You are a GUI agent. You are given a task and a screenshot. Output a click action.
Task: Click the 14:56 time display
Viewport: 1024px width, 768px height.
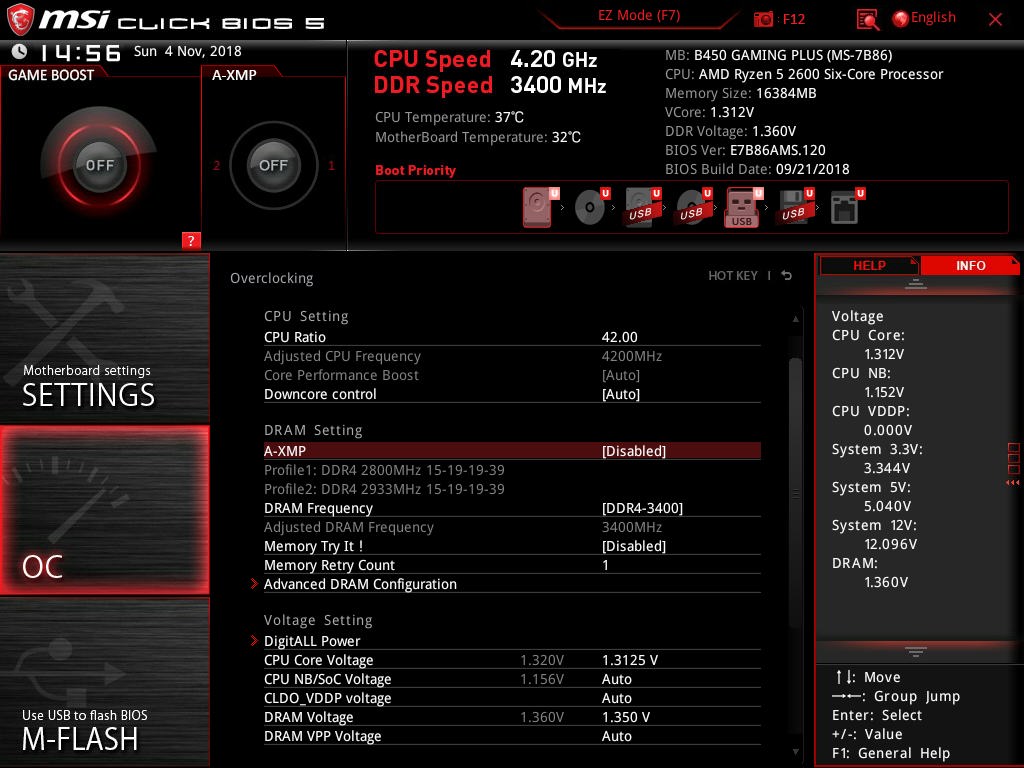(80, 52)
